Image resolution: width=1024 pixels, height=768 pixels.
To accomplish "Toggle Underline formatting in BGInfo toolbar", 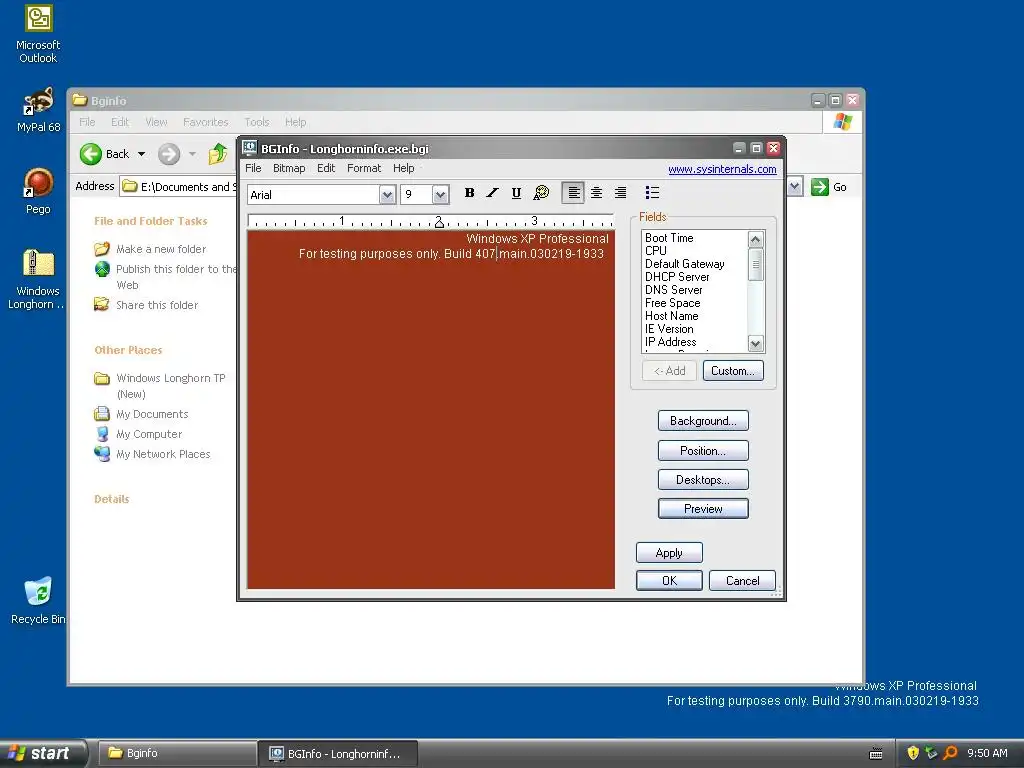I will 516,193.
